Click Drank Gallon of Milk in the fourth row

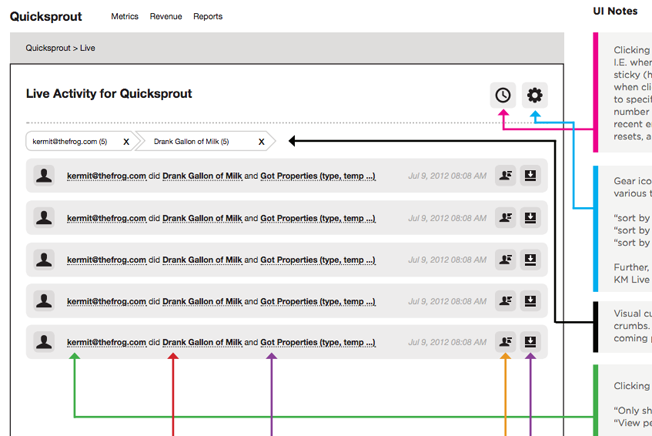[202, 301]
